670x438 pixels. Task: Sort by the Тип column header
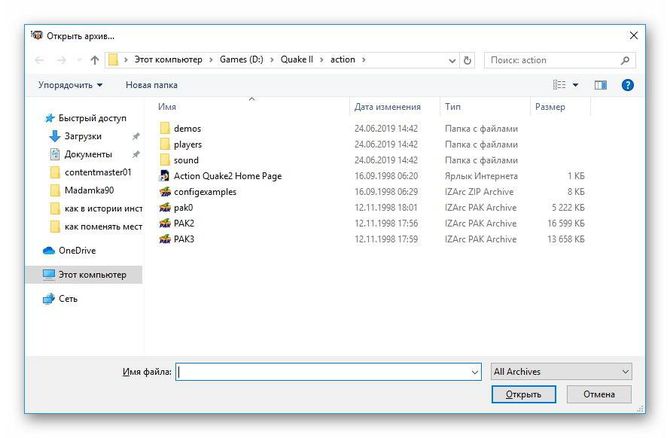[453, 107]
